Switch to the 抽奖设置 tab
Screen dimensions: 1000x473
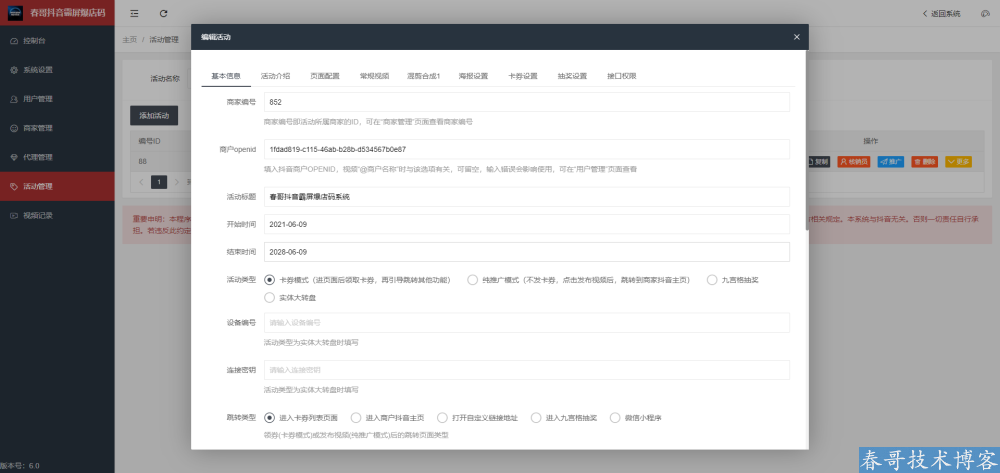572,76
